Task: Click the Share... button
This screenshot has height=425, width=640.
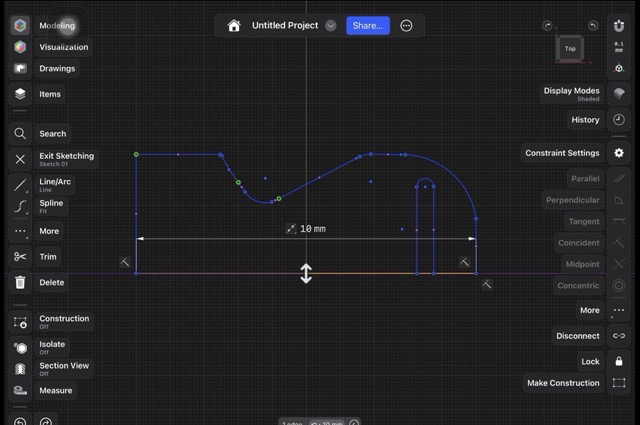Action: [368, 26]
